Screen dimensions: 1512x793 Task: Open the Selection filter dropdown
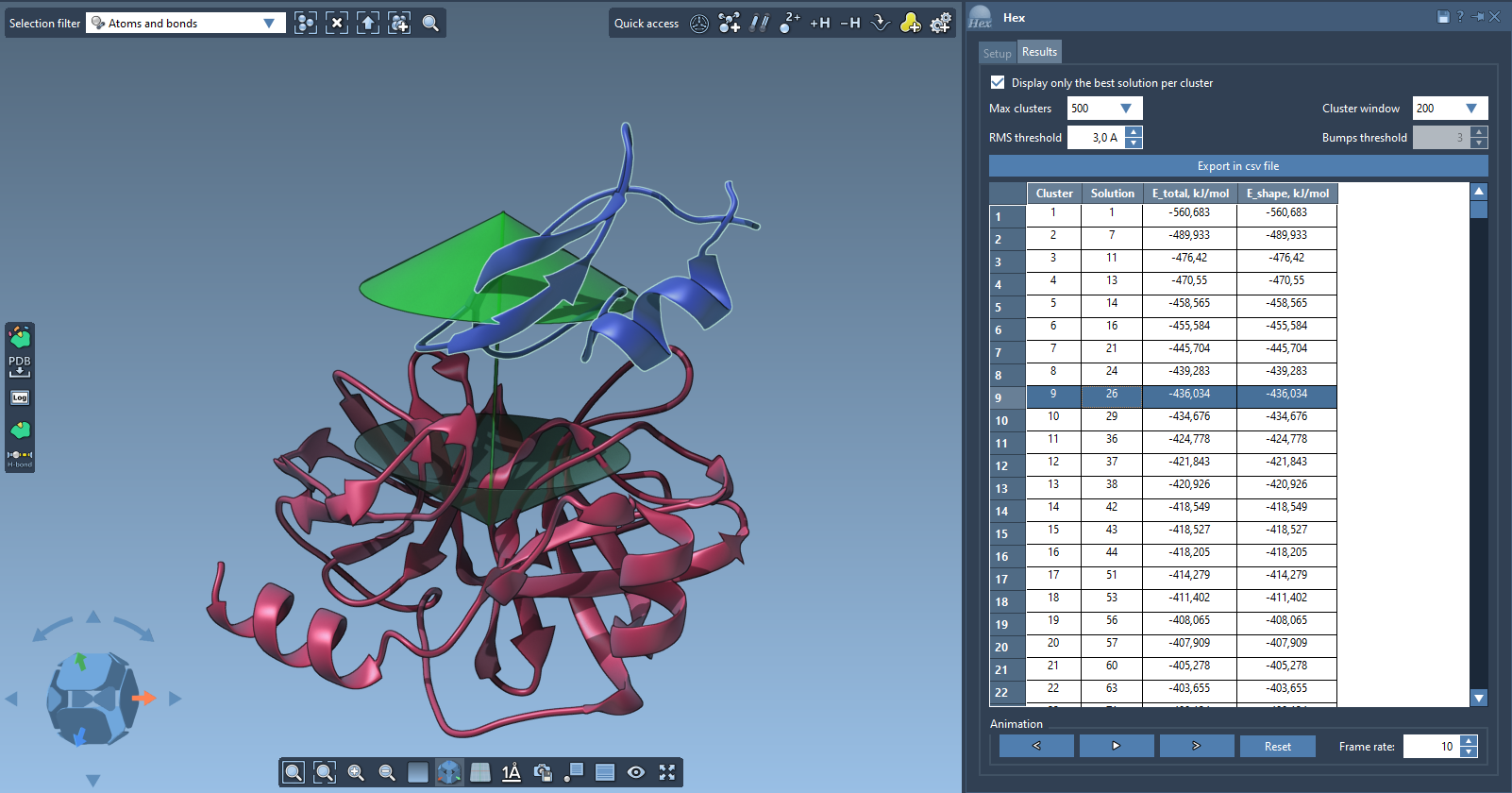pyautogui.click(x=186, y=23)
